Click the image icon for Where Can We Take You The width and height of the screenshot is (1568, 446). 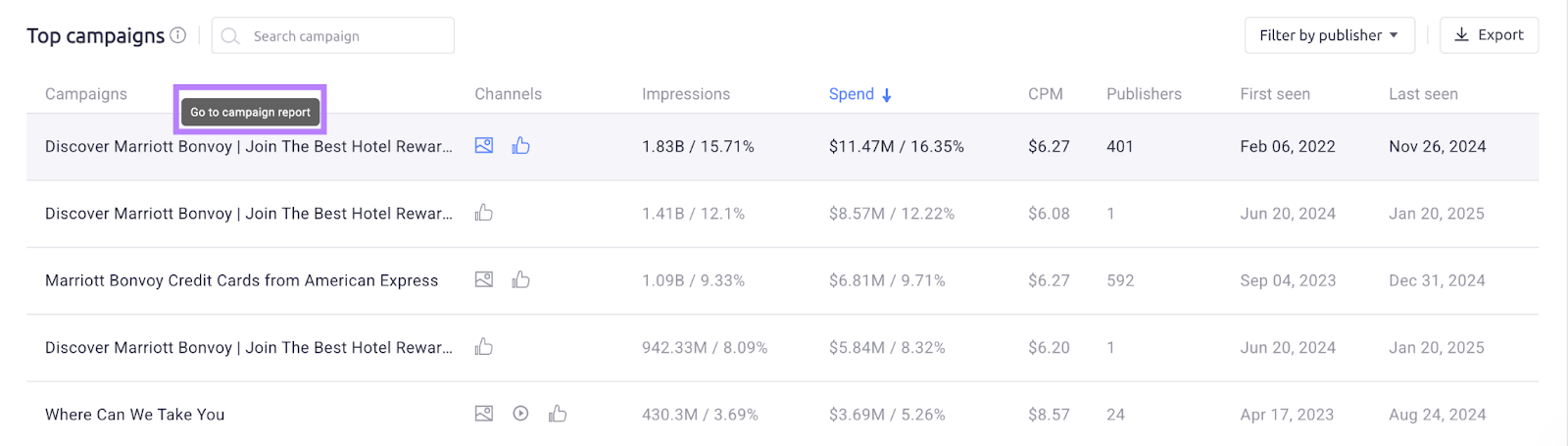(484, 414)
